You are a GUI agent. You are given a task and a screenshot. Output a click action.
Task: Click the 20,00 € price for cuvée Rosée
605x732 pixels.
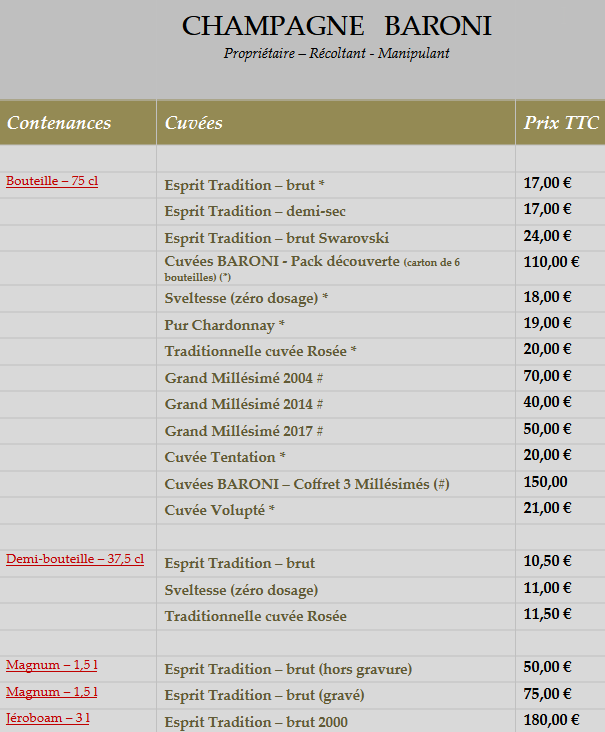click(x=547, y=349)
